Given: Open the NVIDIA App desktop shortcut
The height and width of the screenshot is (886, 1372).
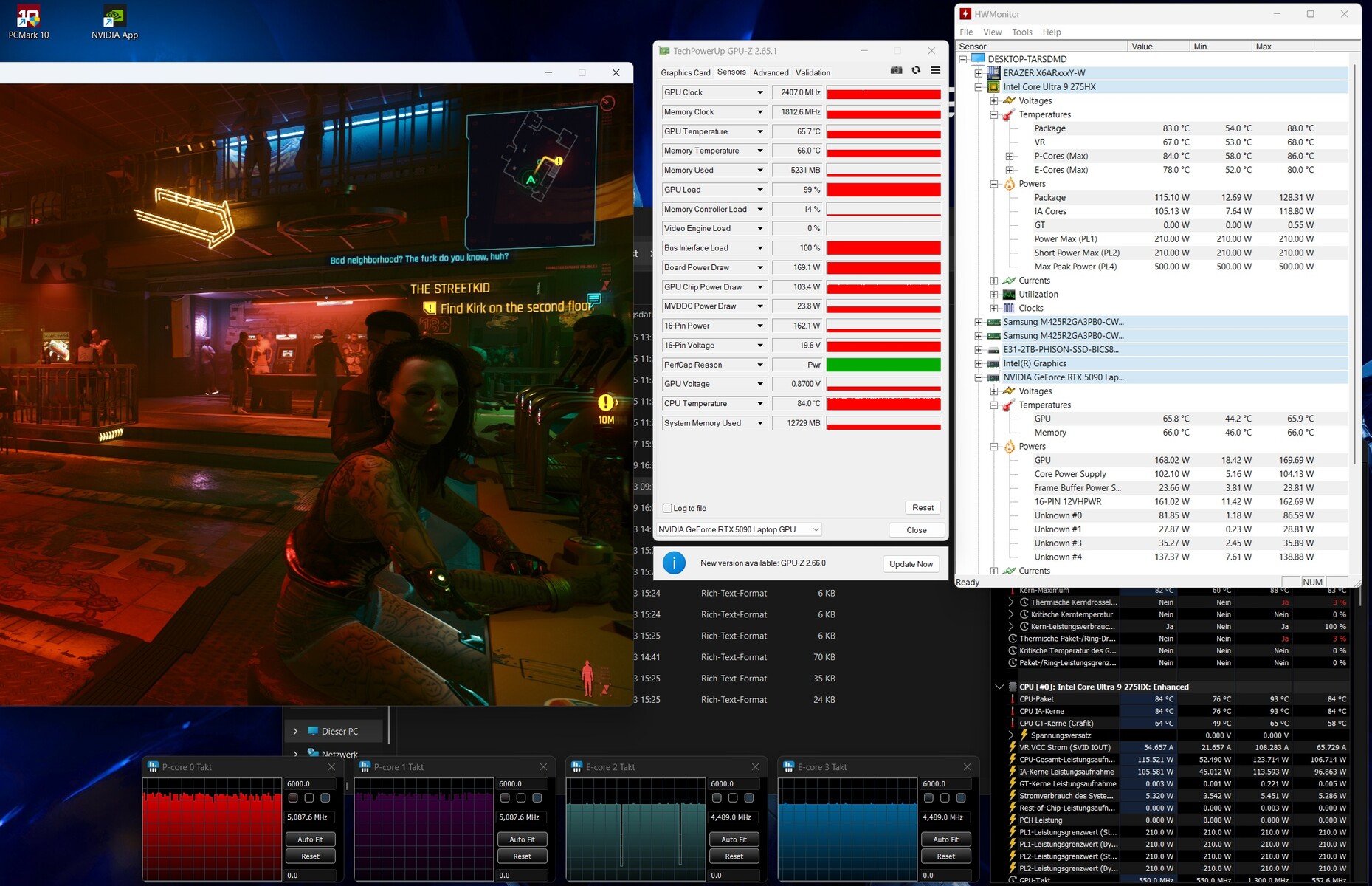Looking at the screenshot, I should pos(114,22).
